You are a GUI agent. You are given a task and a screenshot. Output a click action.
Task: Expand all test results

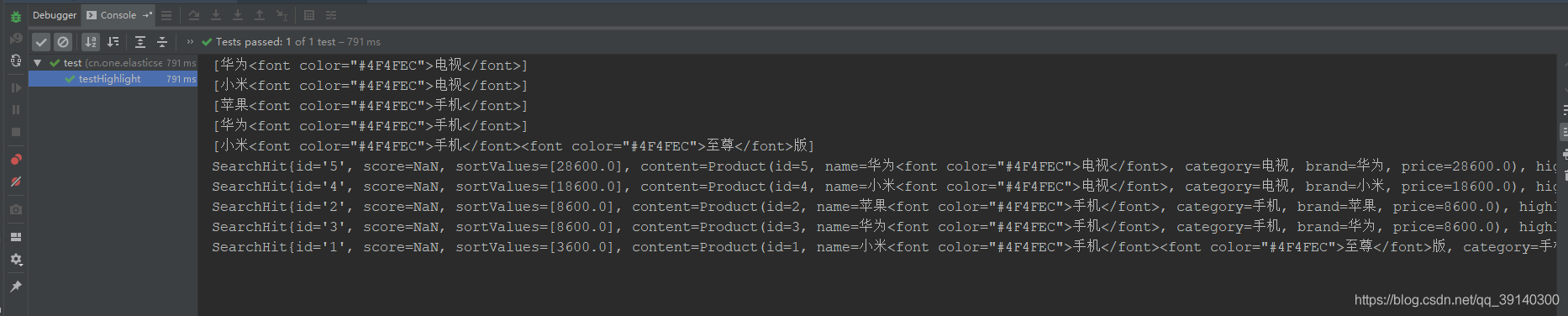(140, 42)
